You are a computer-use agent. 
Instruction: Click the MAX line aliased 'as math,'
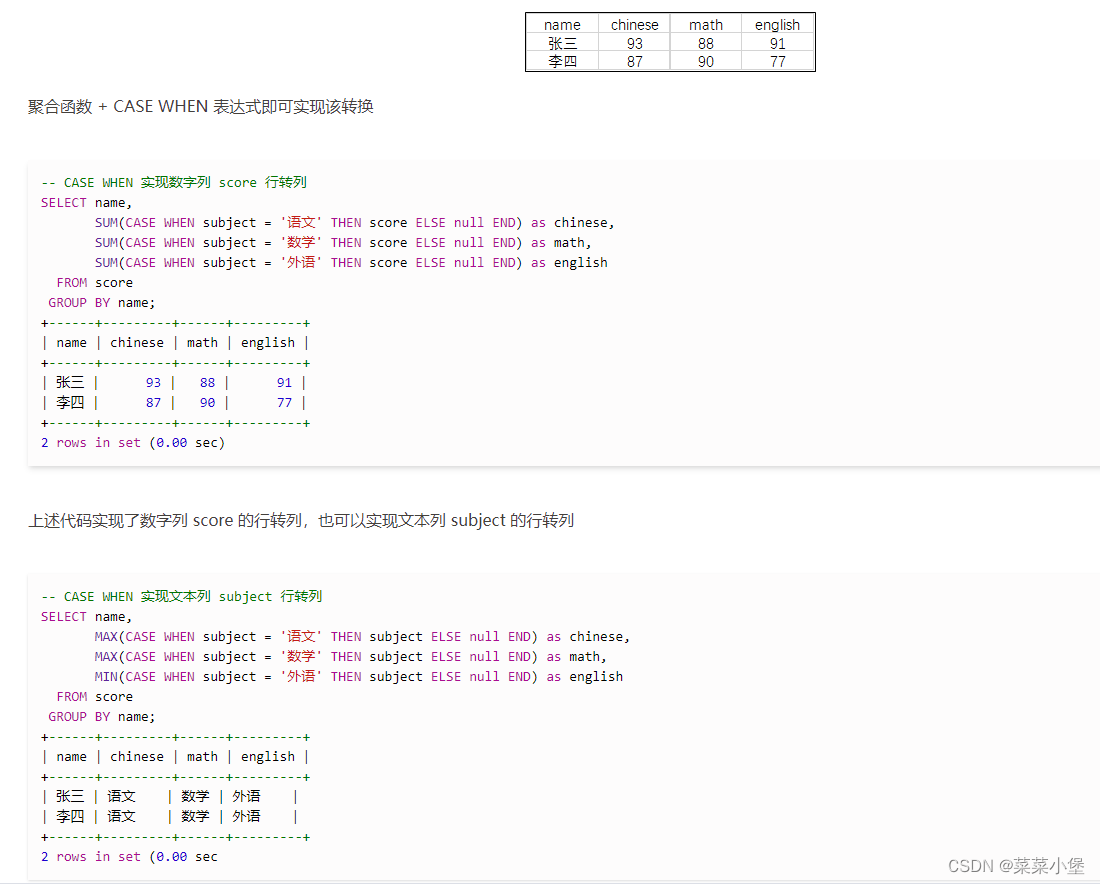(x=351, y=657)
